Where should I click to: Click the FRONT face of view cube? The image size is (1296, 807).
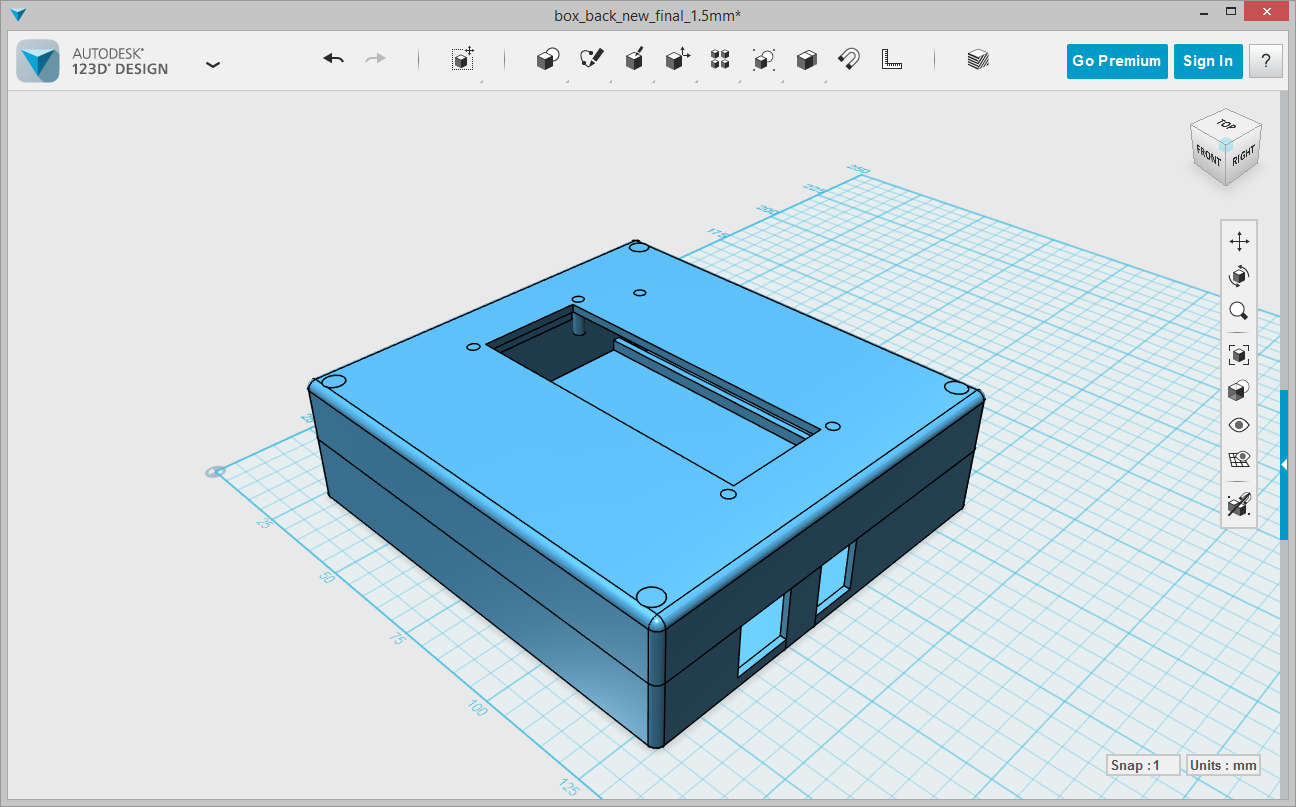1208,156
